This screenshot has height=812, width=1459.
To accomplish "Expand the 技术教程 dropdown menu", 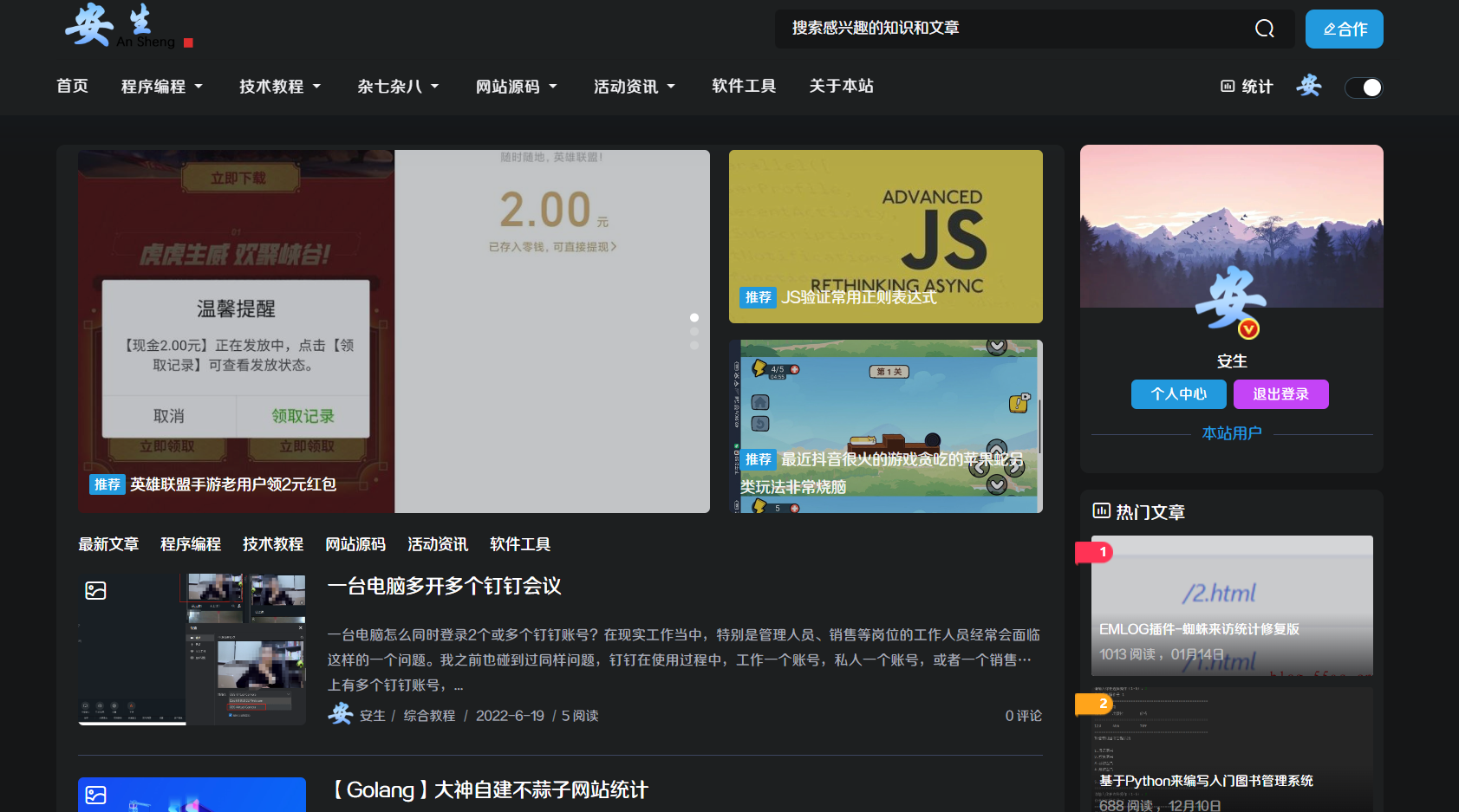I will [x=280, y=87].
